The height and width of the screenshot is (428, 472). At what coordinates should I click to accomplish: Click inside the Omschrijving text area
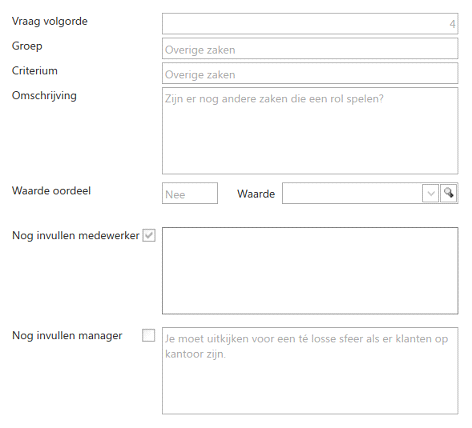point(310,131)
